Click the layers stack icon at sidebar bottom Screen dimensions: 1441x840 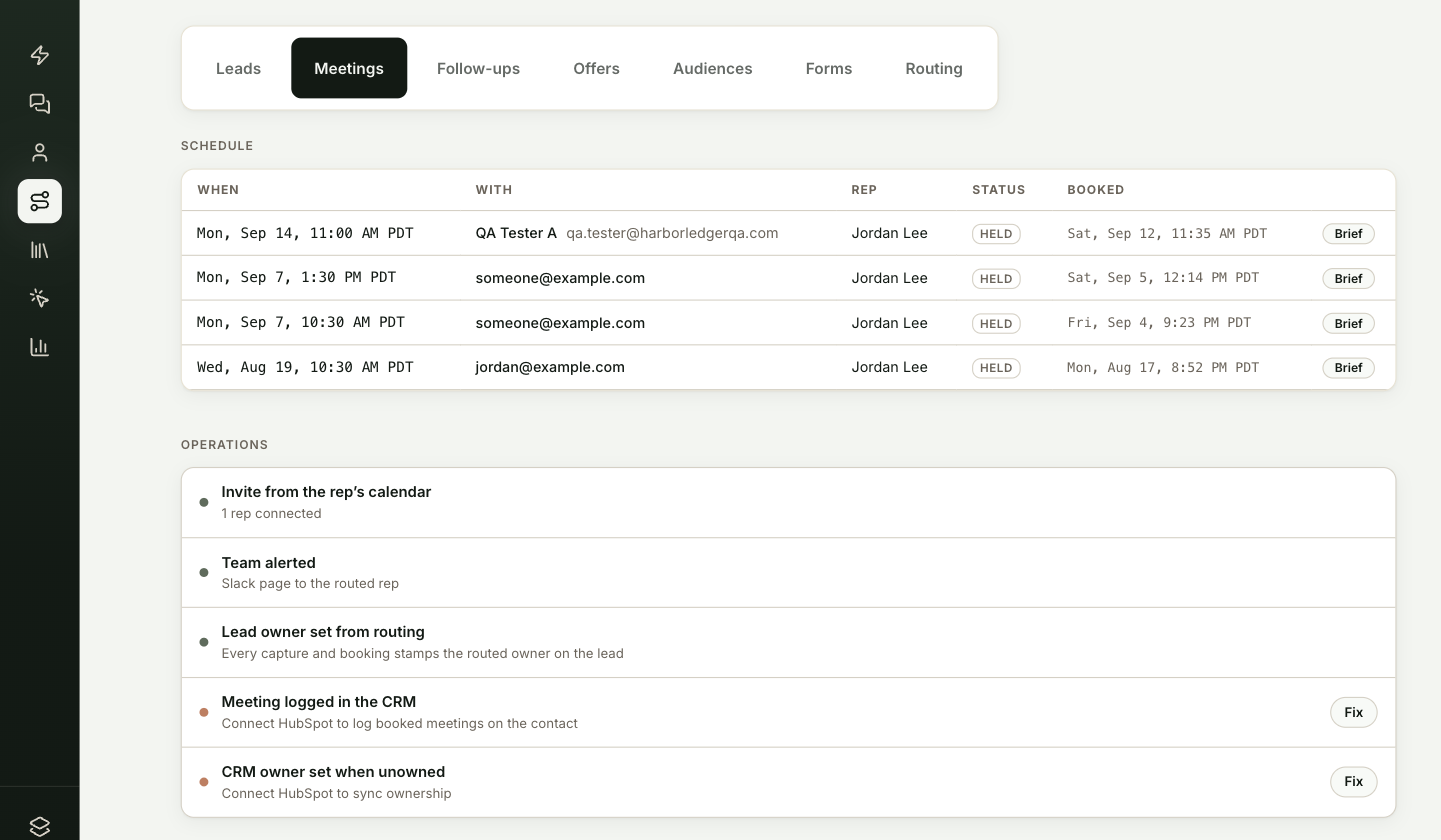[40, 826]
